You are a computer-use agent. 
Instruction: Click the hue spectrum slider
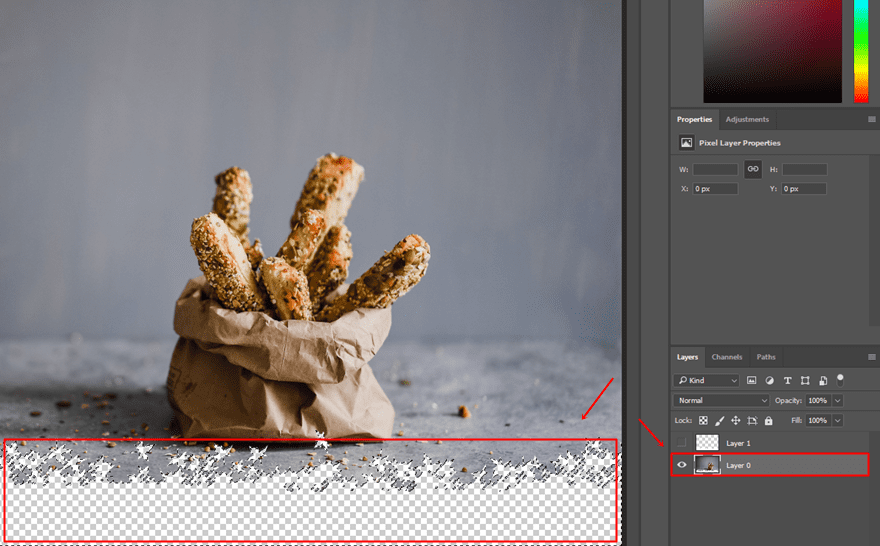861,51
